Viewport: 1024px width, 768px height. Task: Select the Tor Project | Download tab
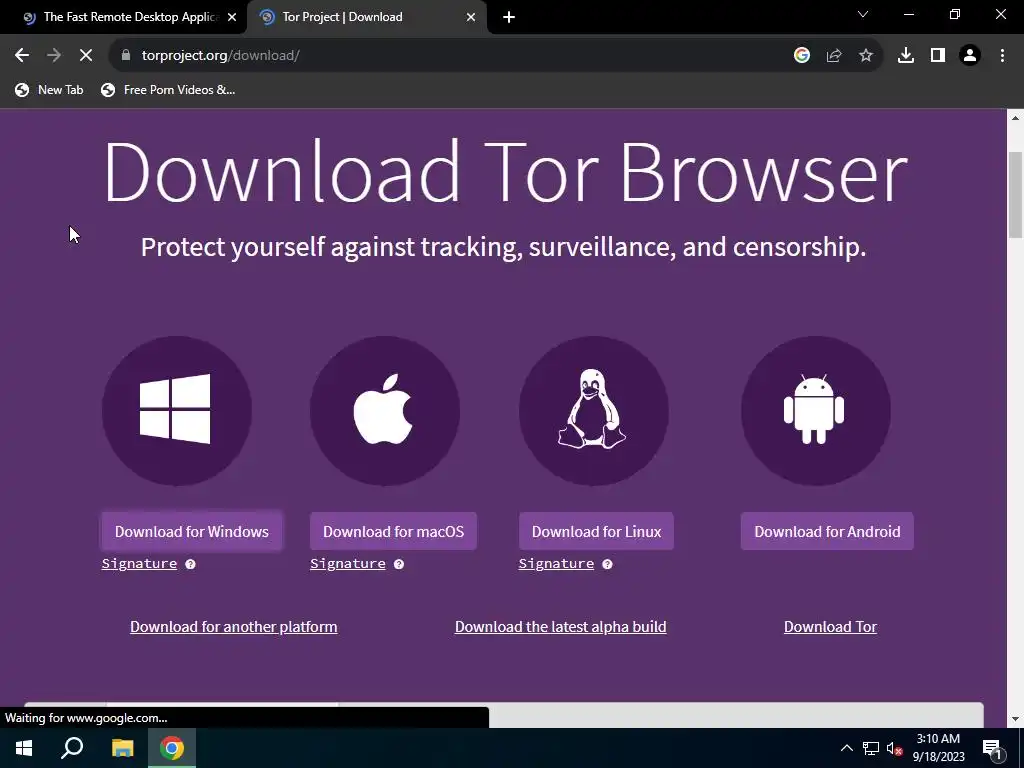click(367, 17)
